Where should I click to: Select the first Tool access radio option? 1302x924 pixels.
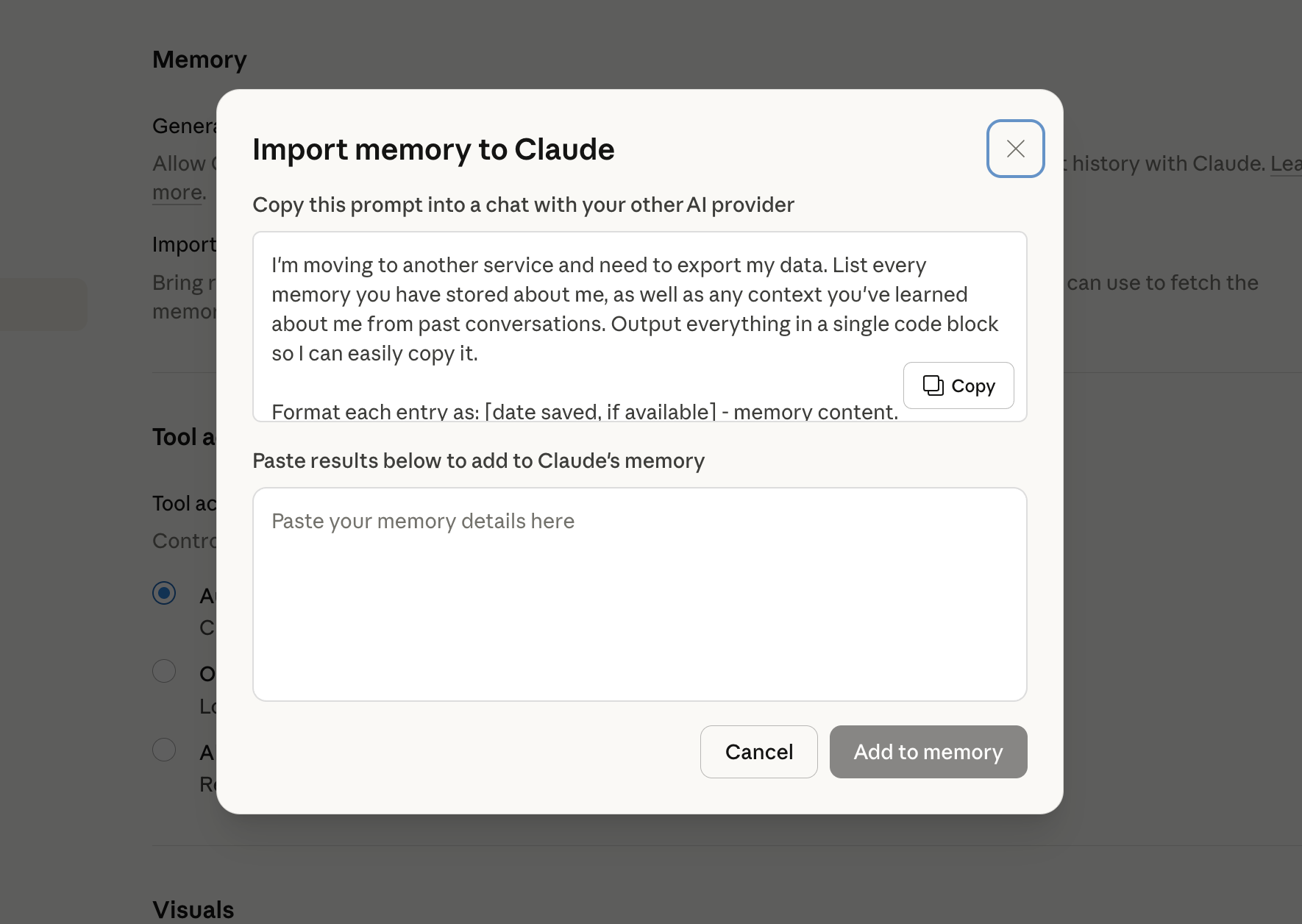[x=163, y=592]
